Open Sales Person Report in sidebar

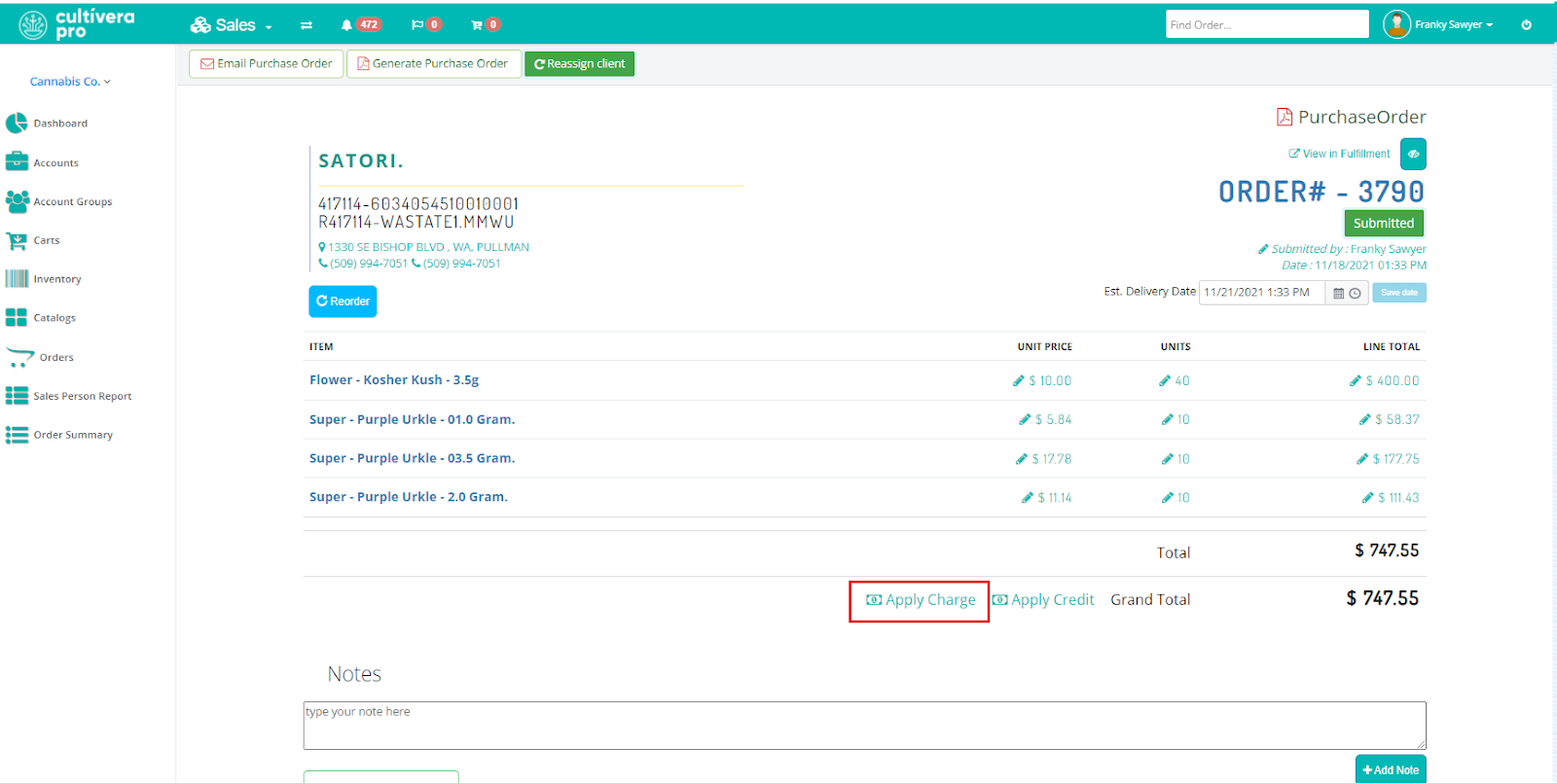coord(83,397)
